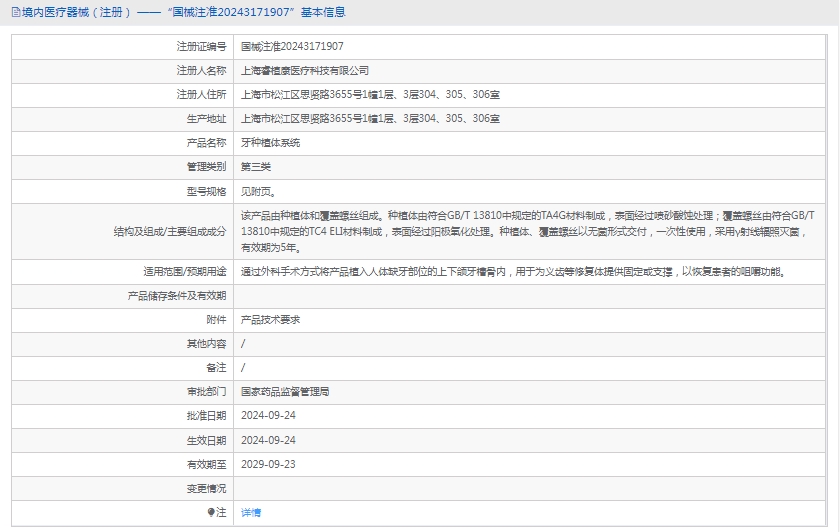Click product name 牙种植体系统
840x532 pixels.
pyautogui.click(x=270, y=143)
